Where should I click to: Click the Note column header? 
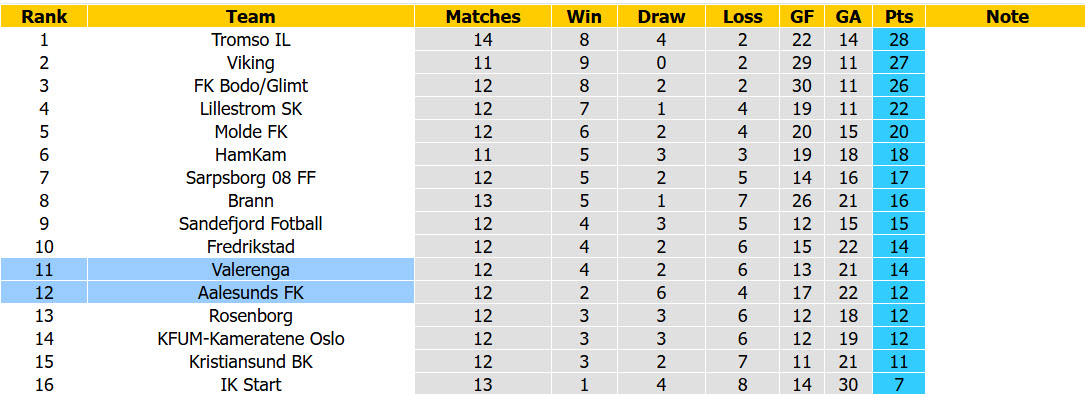point(1007,17)
